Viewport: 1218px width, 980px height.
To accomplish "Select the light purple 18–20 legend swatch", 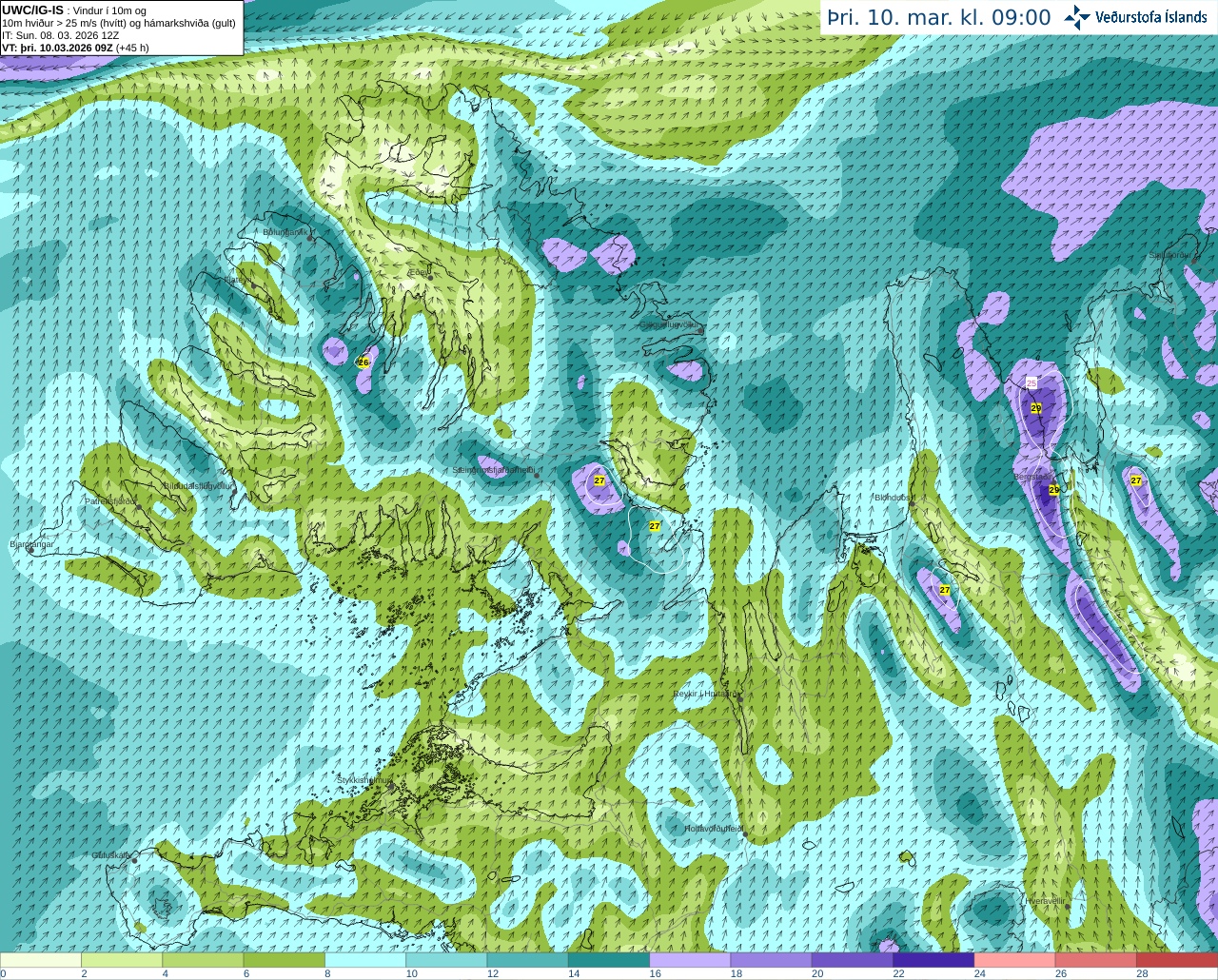I will 772,960.
